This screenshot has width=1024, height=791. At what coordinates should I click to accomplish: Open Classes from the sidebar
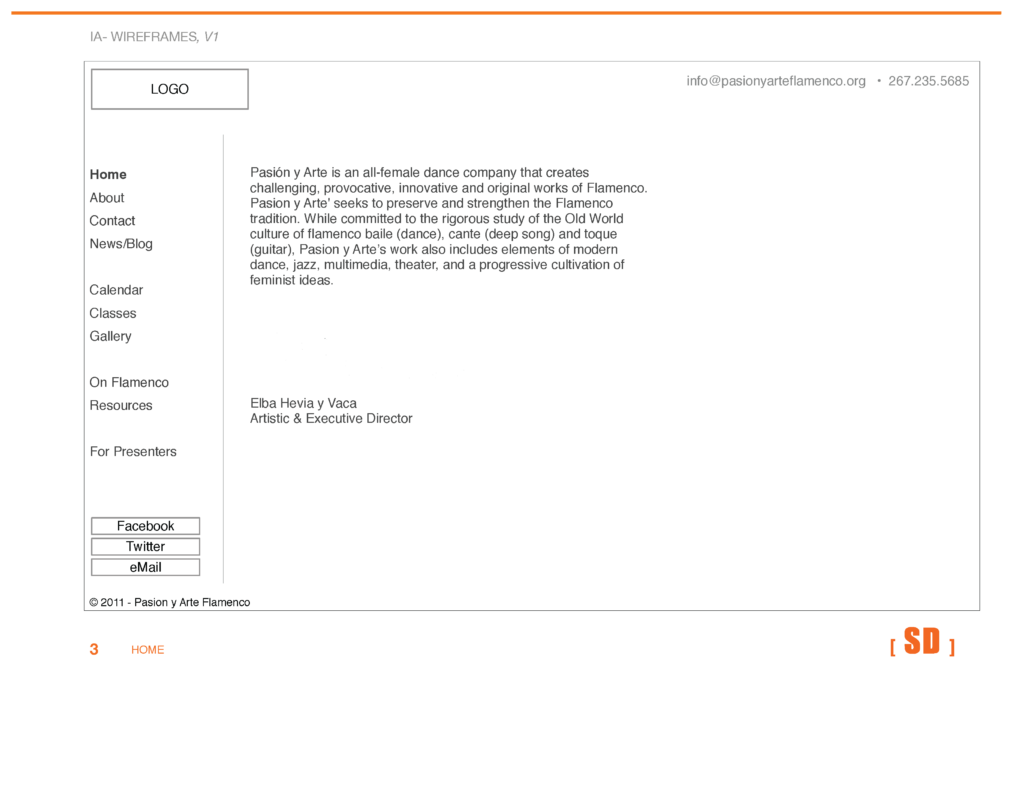(x=113, y=313)
